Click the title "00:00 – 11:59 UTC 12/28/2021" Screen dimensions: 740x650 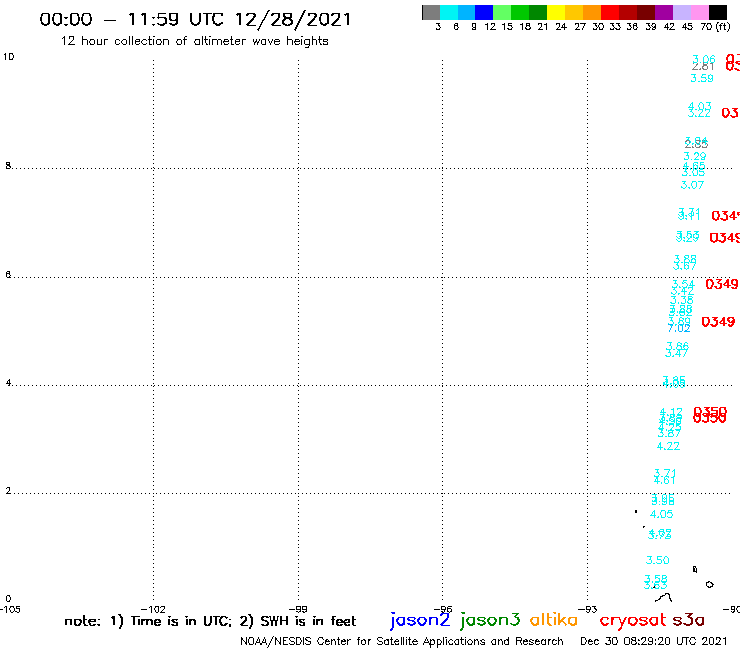pyautogui.click(x=195, y=19)
